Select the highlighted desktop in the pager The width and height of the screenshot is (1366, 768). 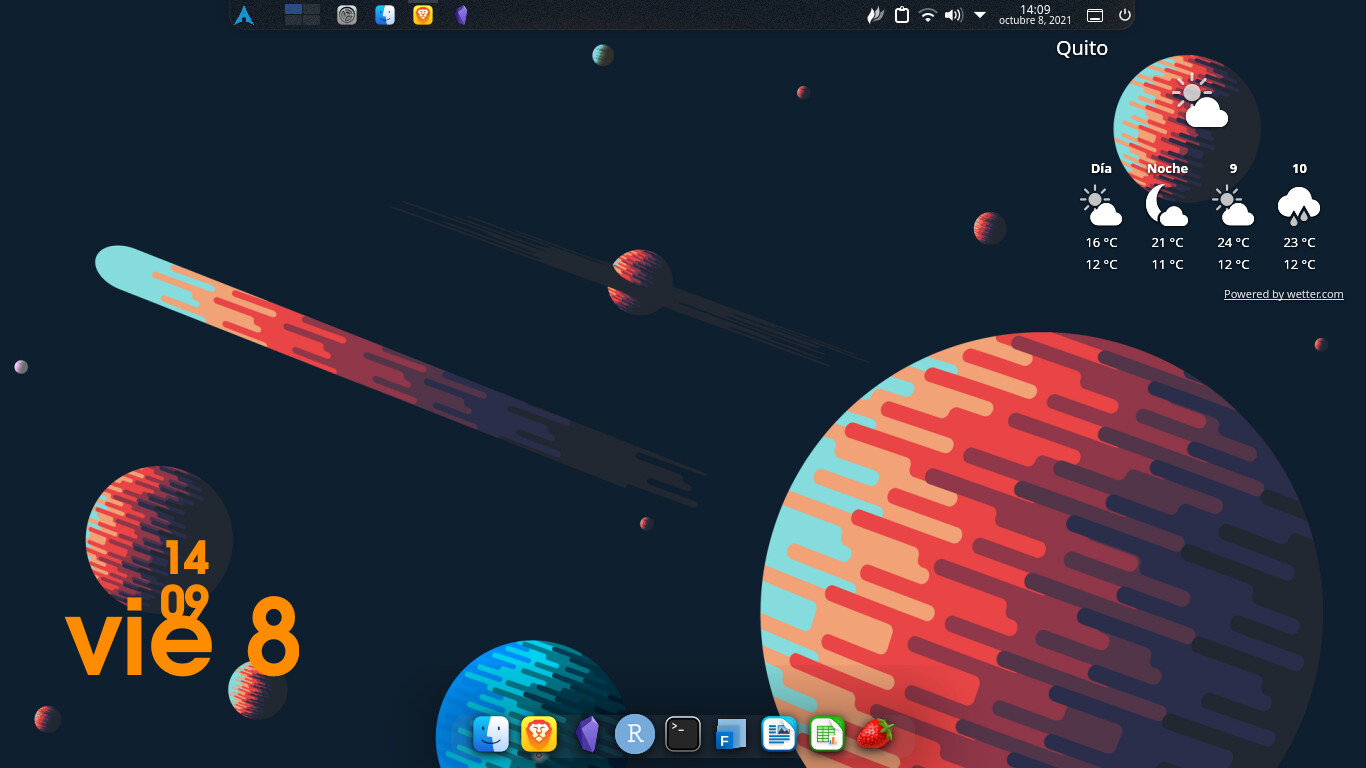[293, 9]
